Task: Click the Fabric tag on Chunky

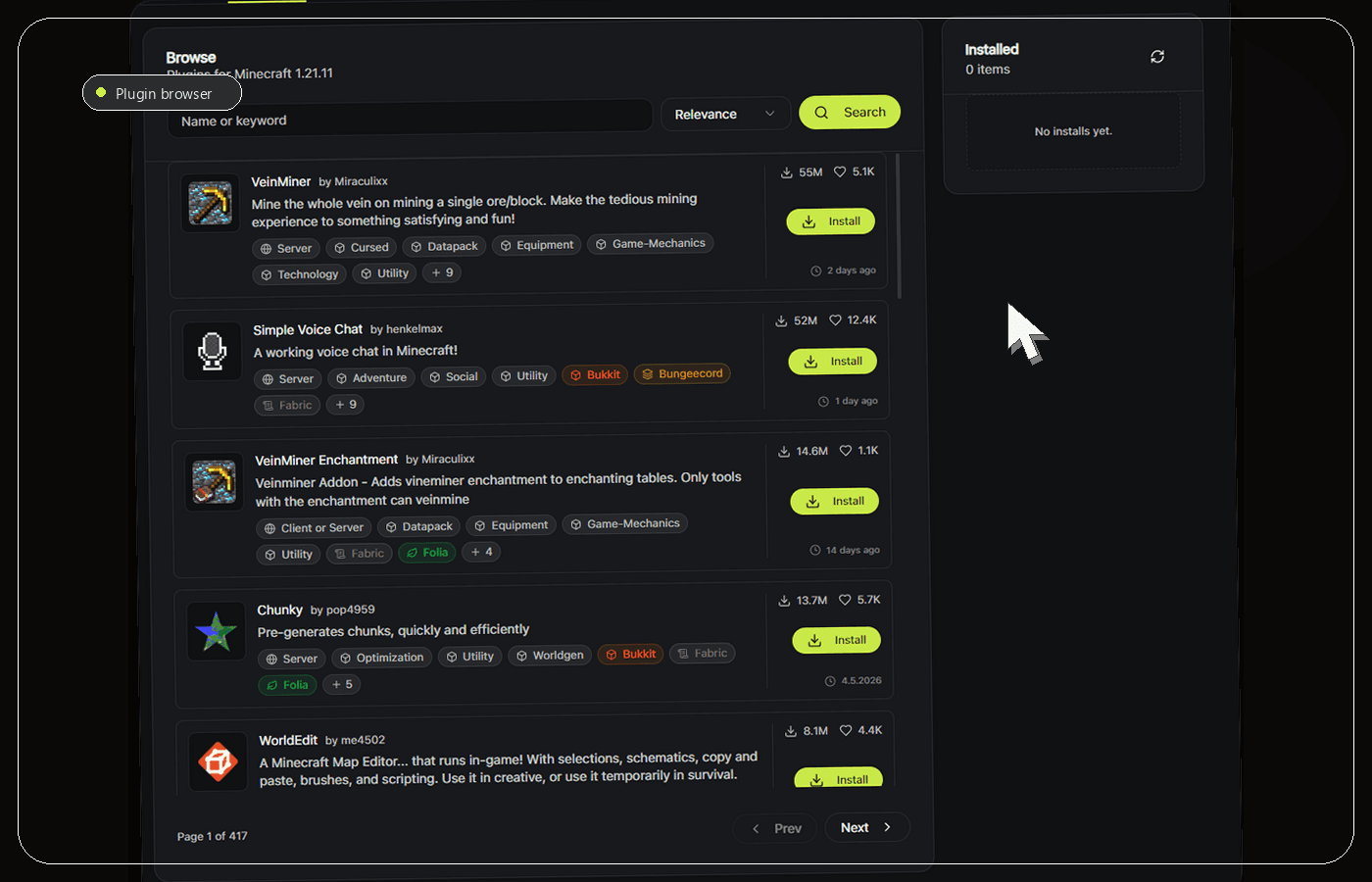Action: pos(703,654)
